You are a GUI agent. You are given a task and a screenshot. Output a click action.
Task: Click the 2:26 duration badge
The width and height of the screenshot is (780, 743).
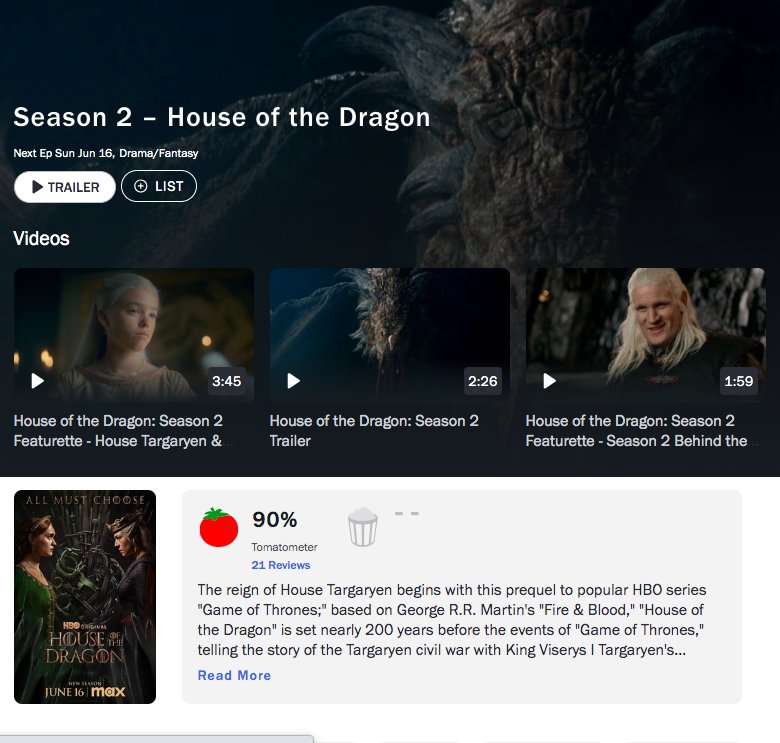coord(483,381)
